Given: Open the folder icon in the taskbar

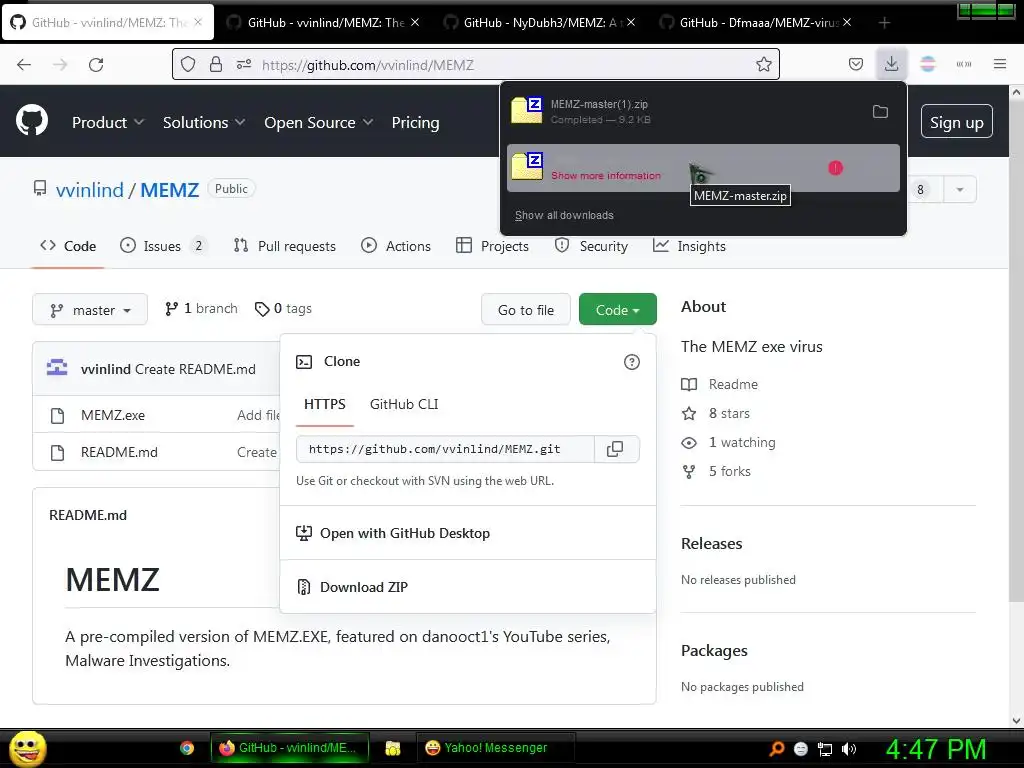Looking at the screenshot, I should coord(392,748).
